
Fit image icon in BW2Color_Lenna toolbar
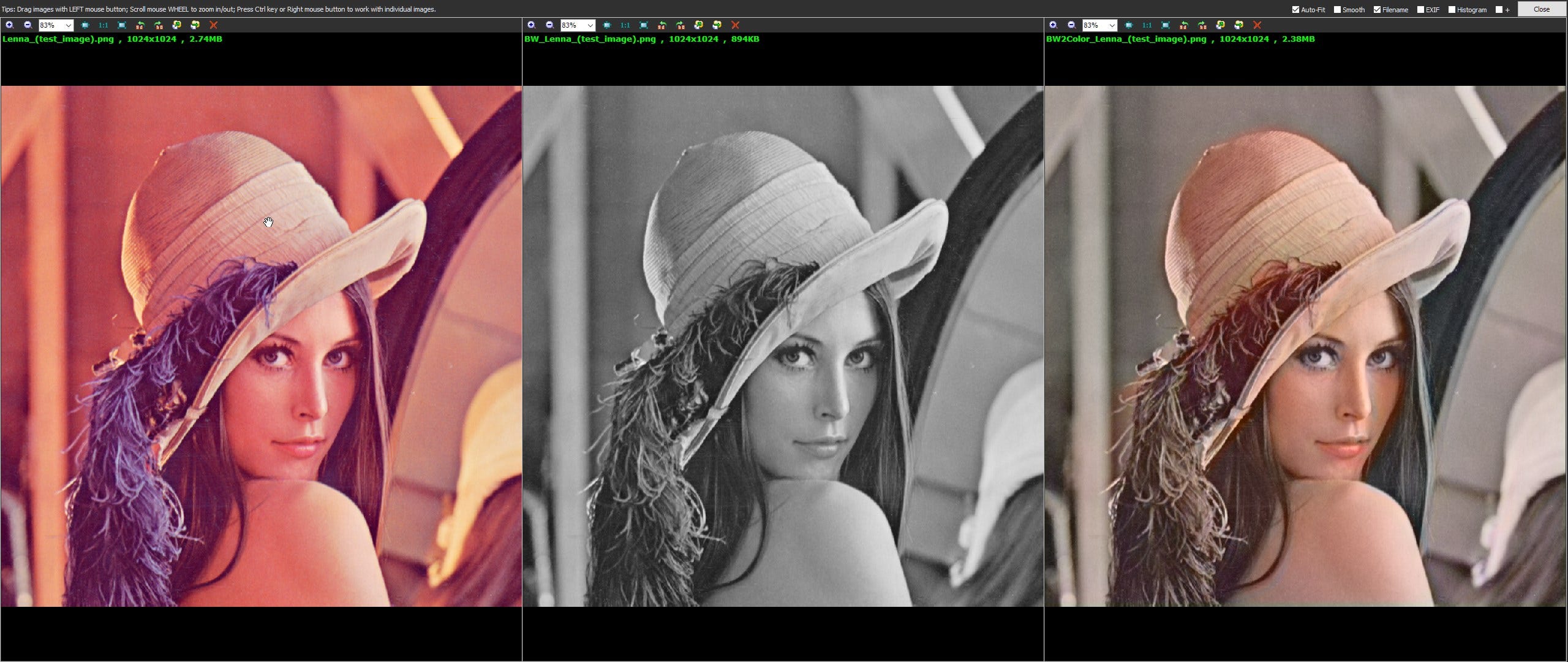coord(1129,25)
